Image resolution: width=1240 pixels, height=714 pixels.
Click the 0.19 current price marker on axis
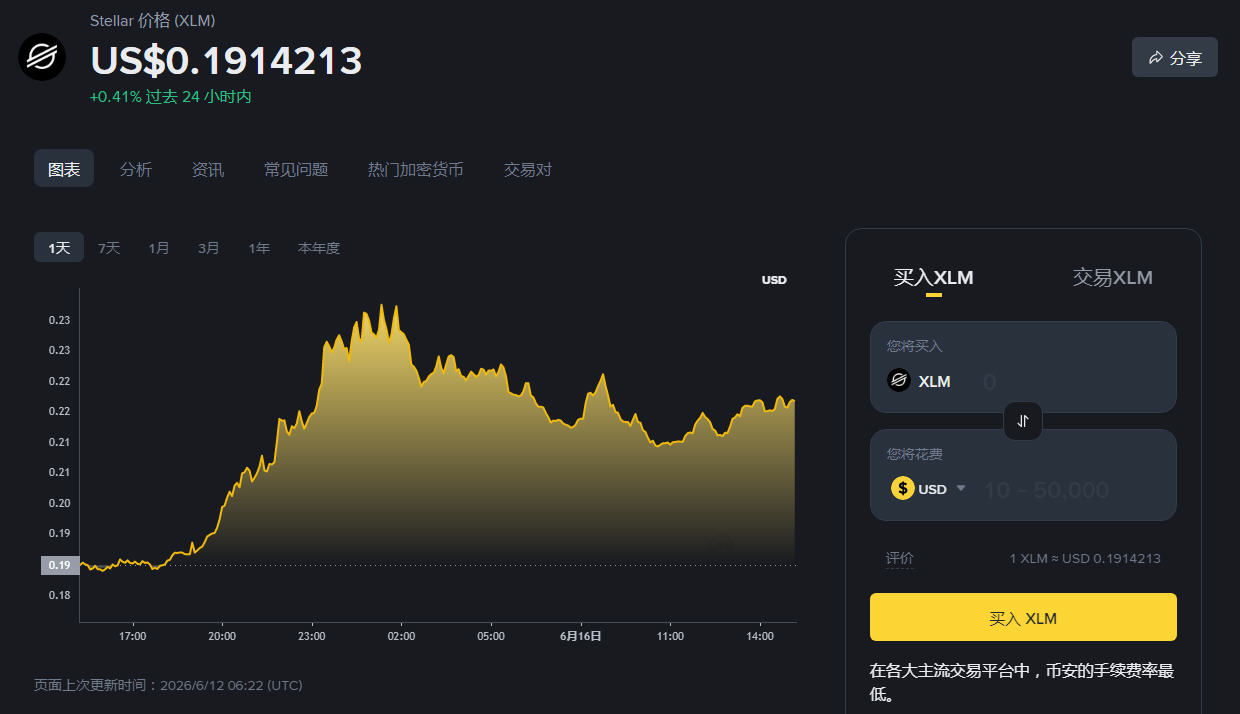(59, 565)
